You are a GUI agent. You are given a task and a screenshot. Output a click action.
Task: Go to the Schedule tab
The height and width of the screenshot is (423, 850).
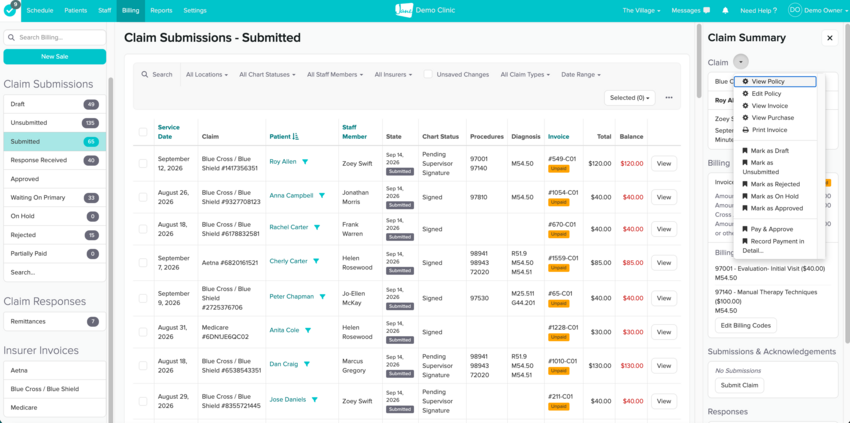click(x=40, y=10)
